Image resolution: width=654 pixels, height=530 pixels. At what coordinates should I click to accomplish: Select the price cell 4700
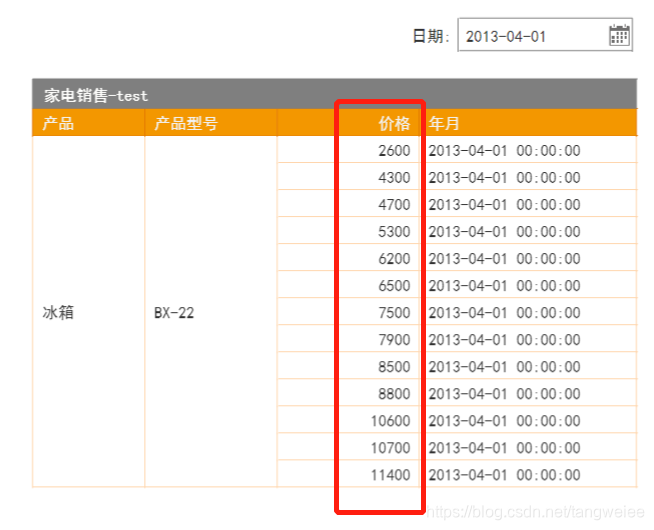348,204
